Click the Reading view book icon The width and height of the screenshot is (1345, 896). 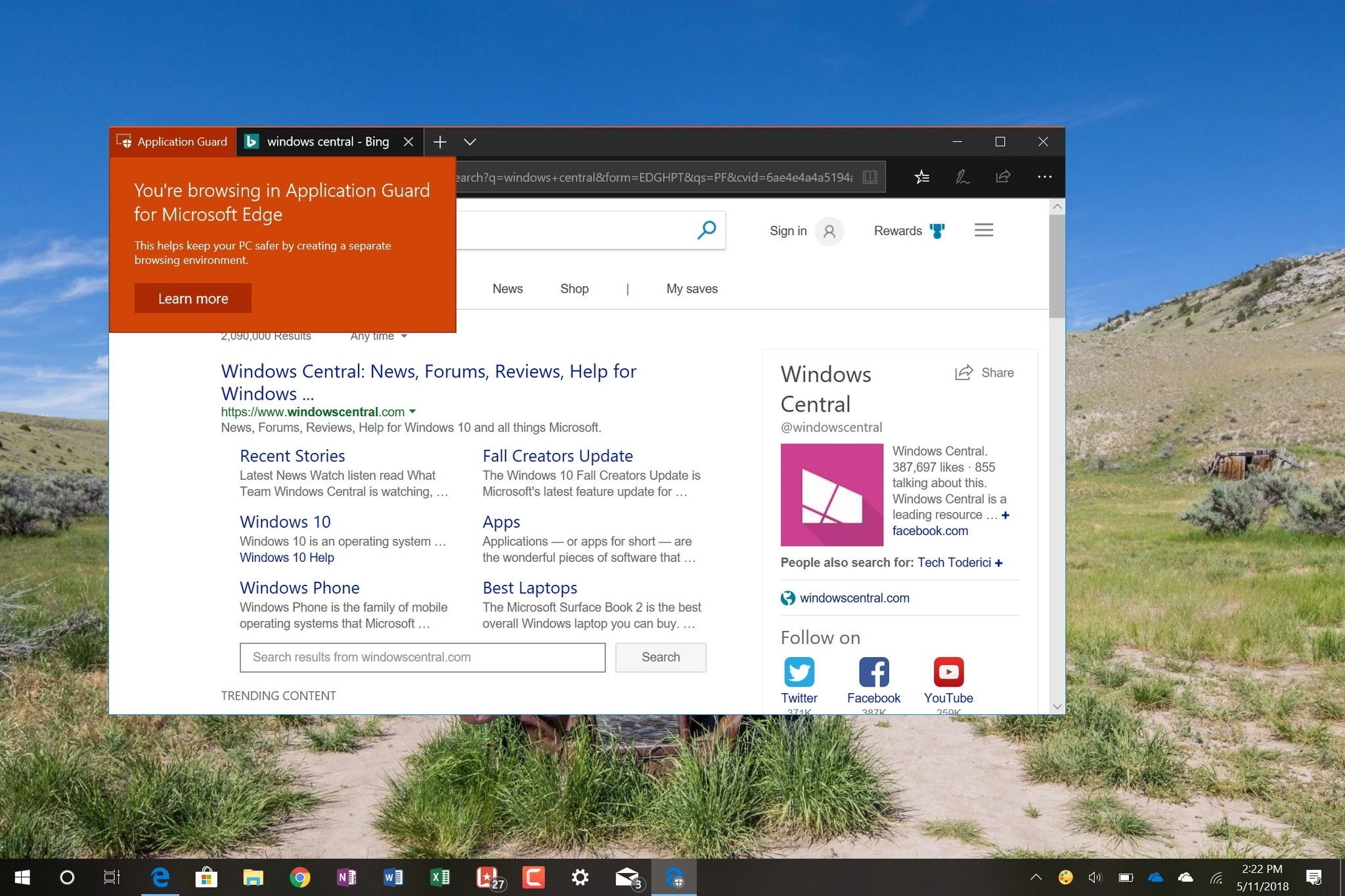(870, 177)
